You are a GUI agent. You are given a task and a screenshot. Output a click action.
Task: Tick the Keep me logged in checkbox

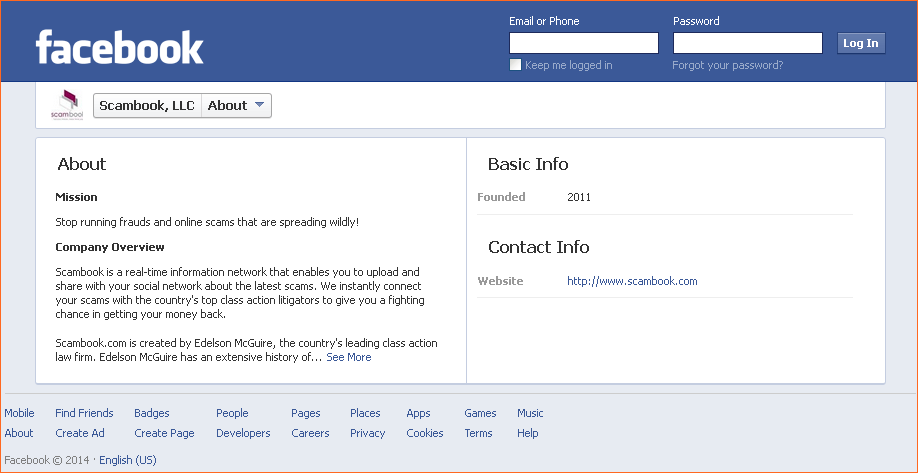pyautogui.click(x=515, y=65)
